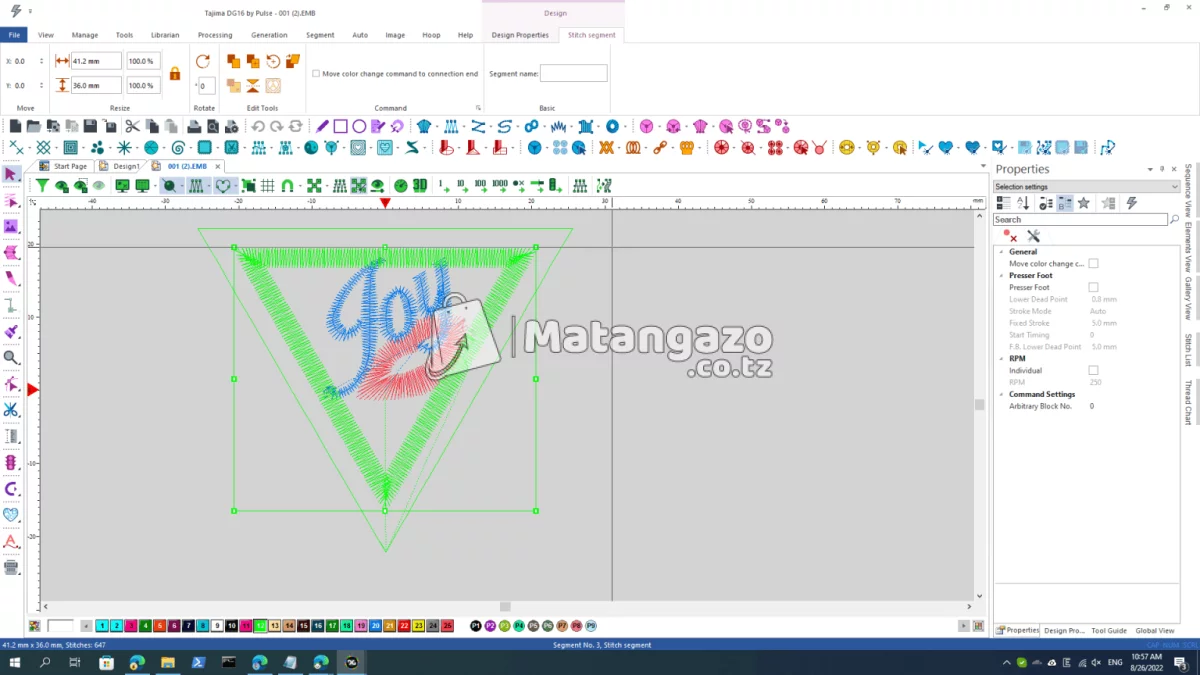Select the magnifying glass Zoom tool

coord(11,357)
